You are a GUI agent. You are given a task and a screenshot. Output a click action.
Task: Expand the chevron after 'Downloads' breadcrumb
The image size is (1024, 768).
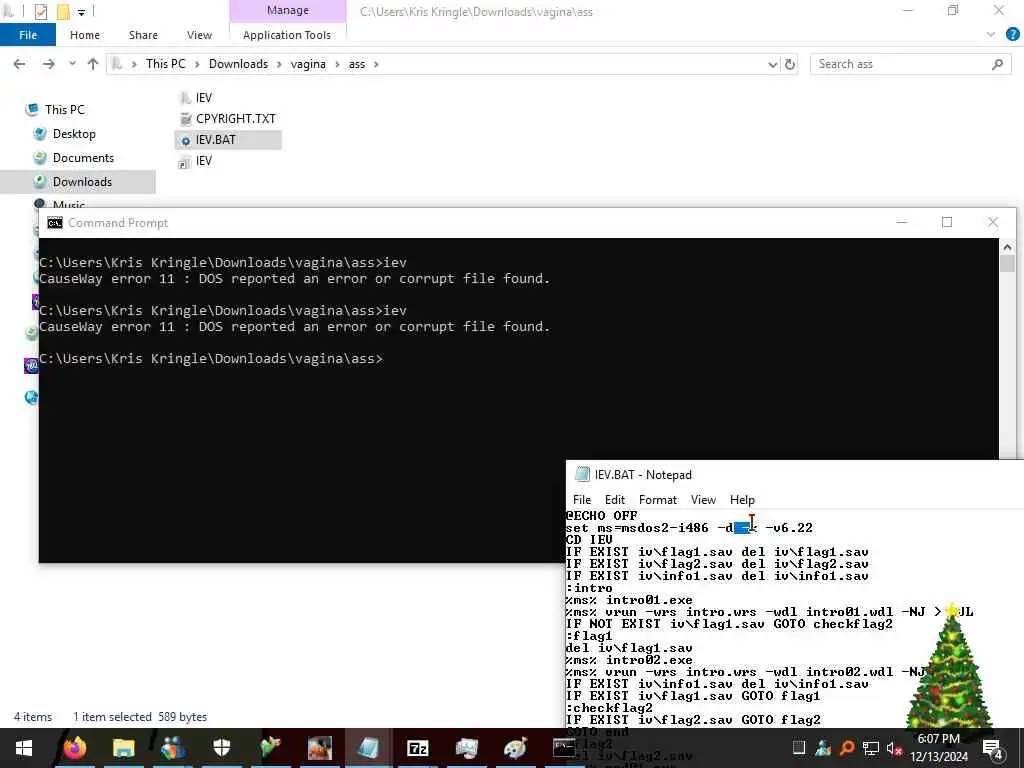point(280,64)
